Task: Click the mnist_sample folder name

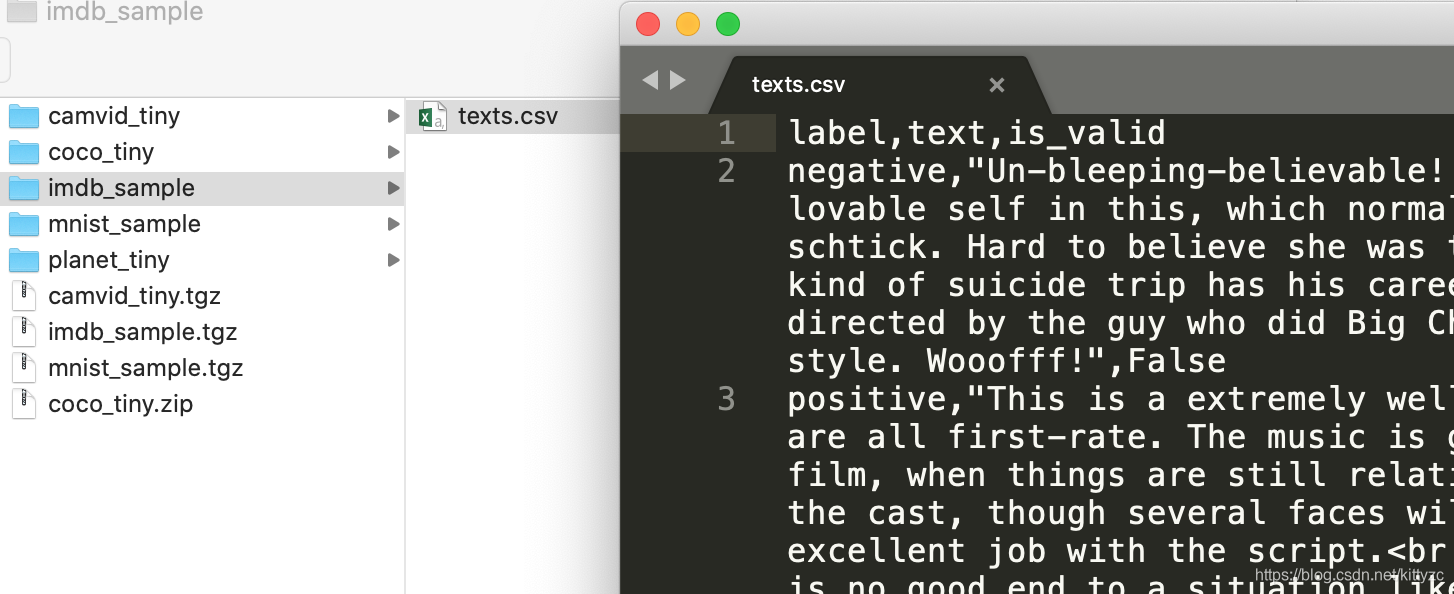Action: coord(124,224)
